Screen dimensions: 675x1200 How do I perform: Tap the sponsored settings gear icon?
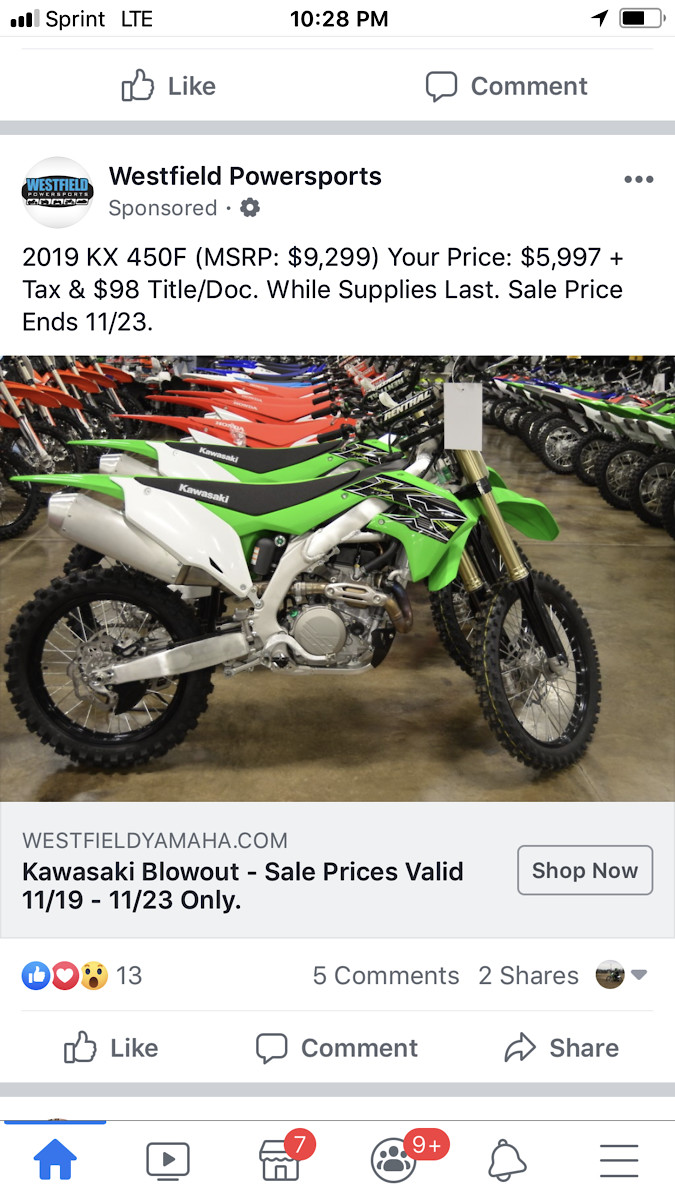pyautogui.click(x=249, y=208)
